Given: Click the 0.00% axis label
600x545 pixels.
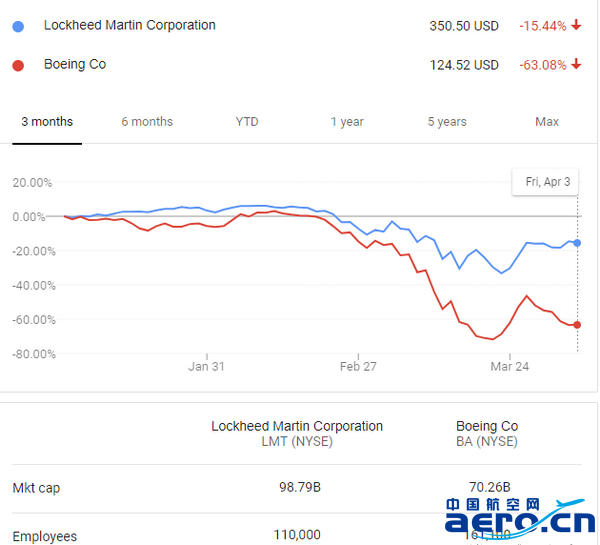Looking at the screenshot, I should click(x=29, y=217).
